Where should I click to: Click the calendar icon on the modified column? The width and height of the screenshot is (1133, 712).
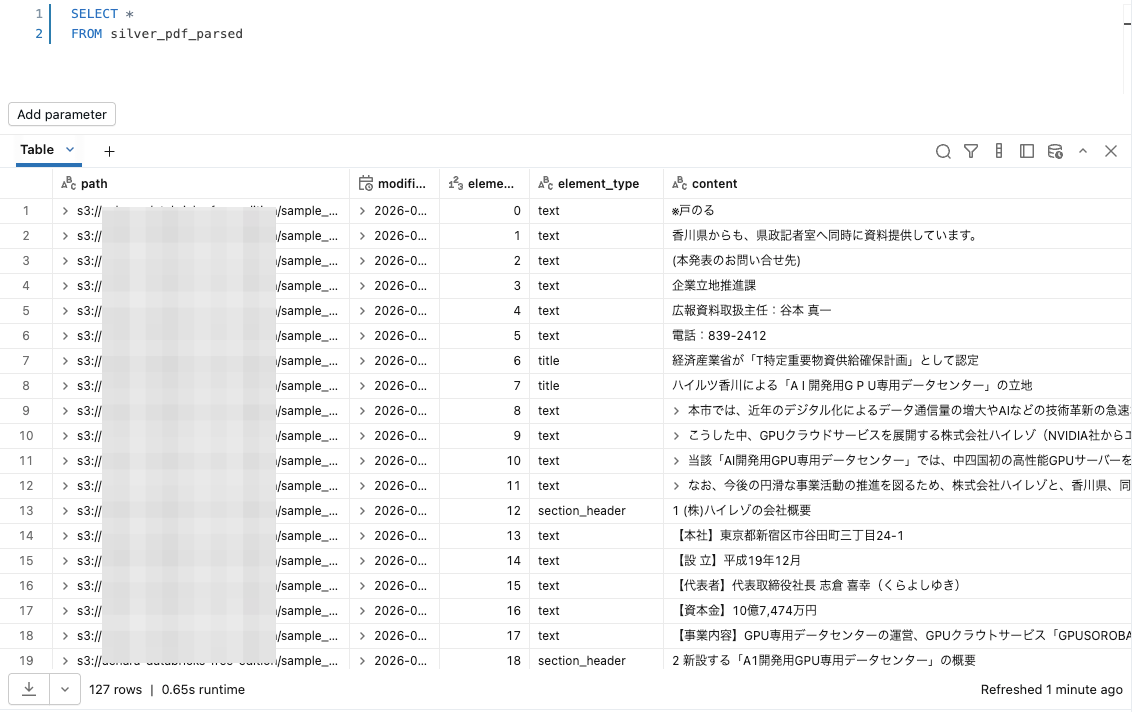point(366,183)
